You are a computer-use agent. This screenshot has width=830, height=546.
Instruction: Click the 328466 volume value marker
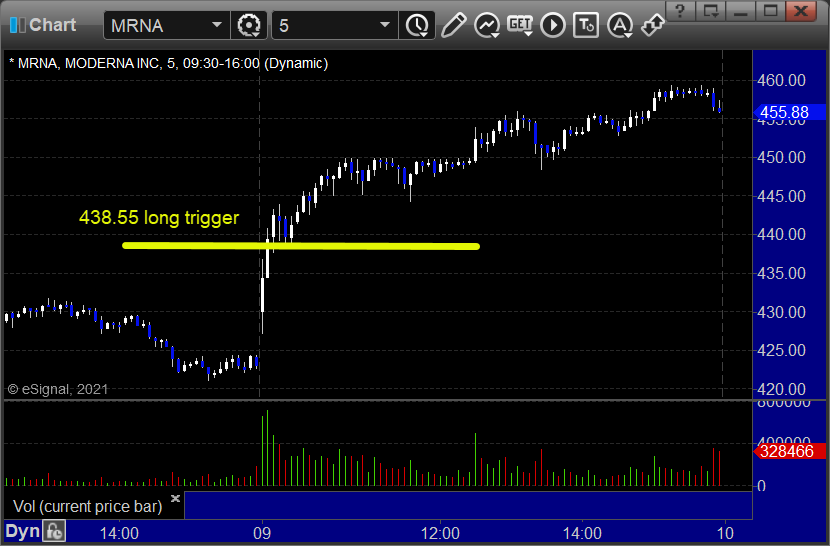(788, 451)
